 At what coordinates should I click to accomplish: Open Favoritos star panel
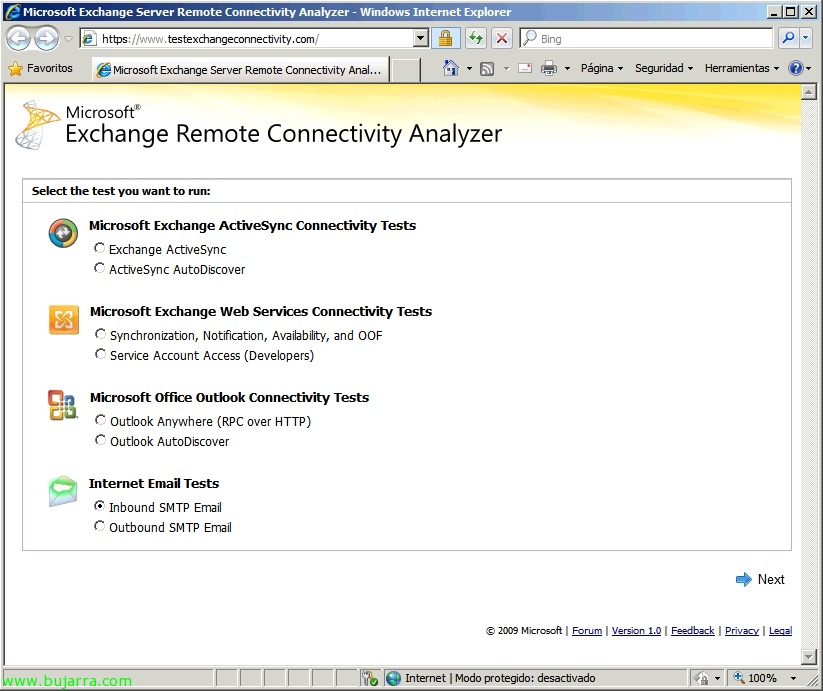(x=41, y=68)
